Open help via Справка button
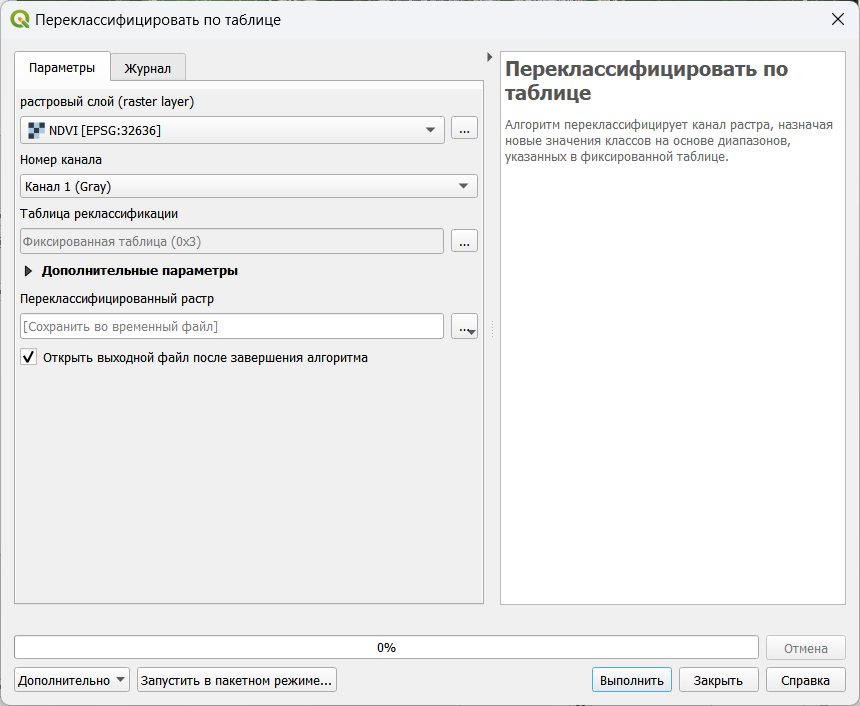 pyautogui.click(x=805, y=680)
